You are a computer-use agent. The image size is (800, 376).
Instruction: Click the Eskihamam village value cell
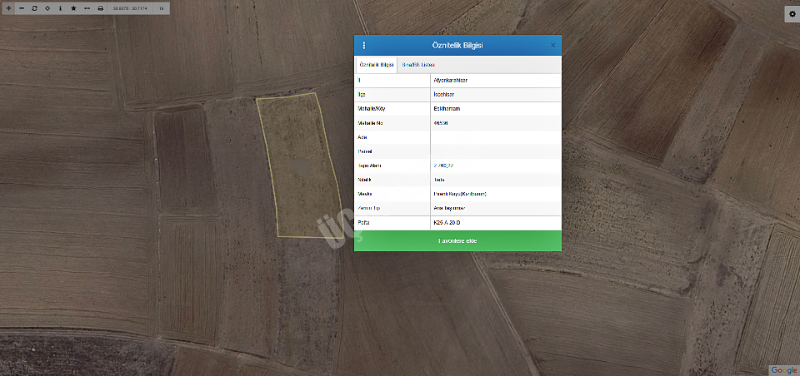pos(496,109)
